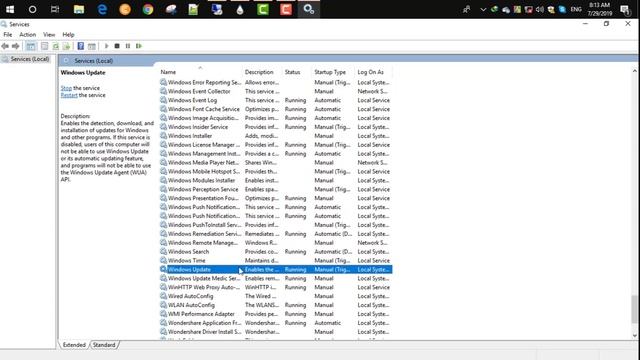640x360 pixels.
Task: Switch to the Extended tab
Action: point(74,345)
